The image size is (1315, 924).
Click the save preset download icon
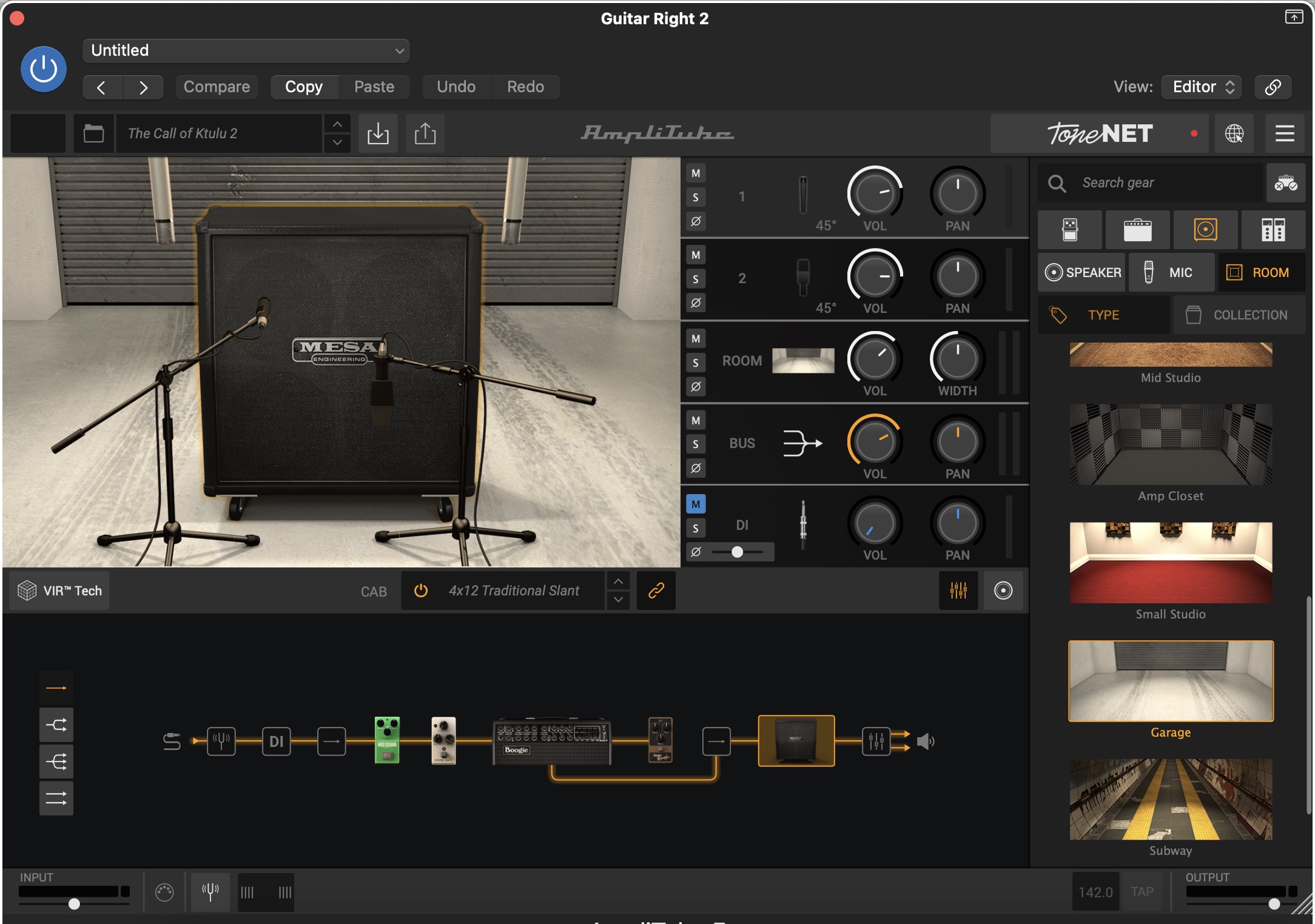pos(378,133)
